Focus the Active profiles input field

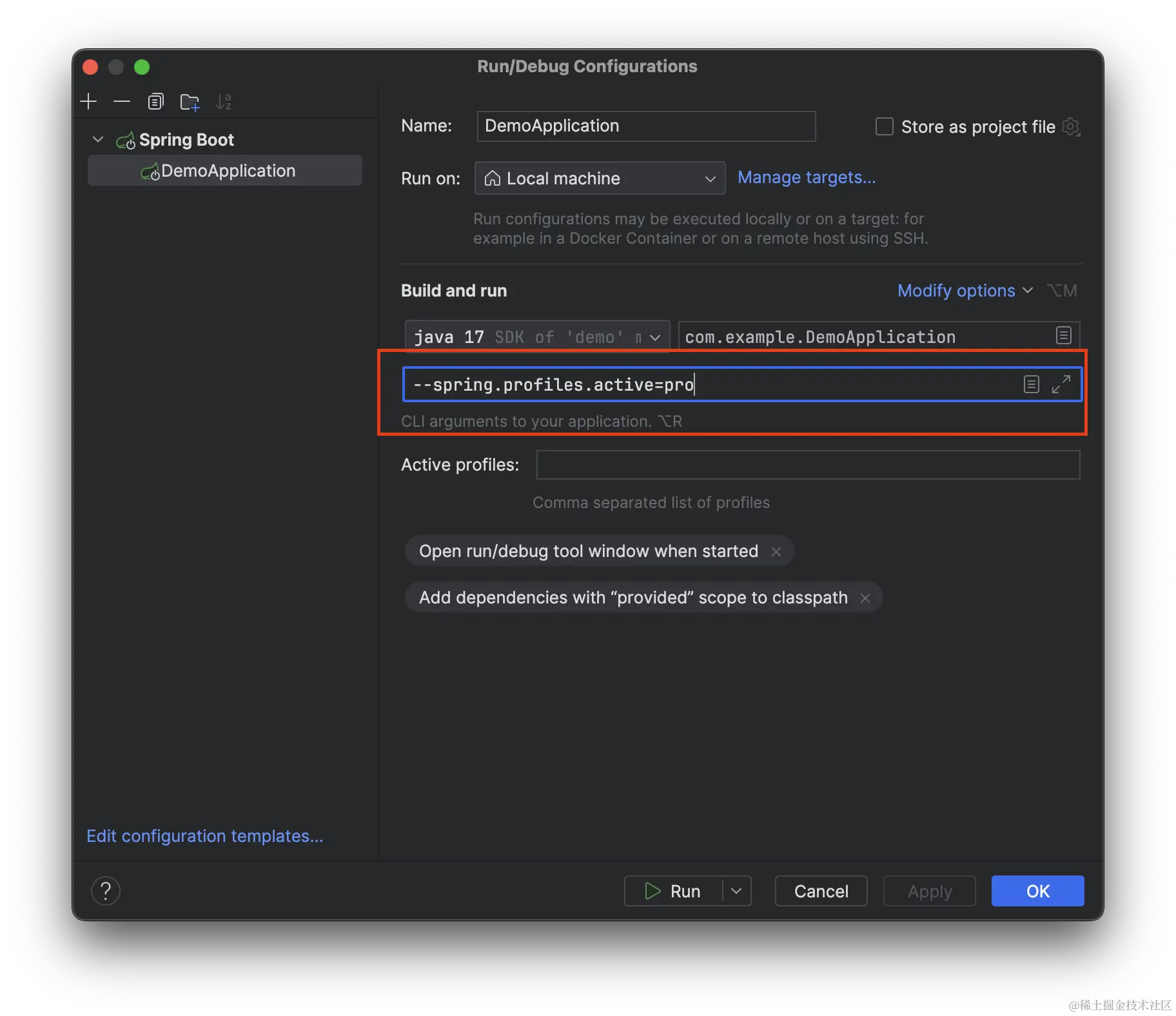pyautogui.click(x=808, y=465)
